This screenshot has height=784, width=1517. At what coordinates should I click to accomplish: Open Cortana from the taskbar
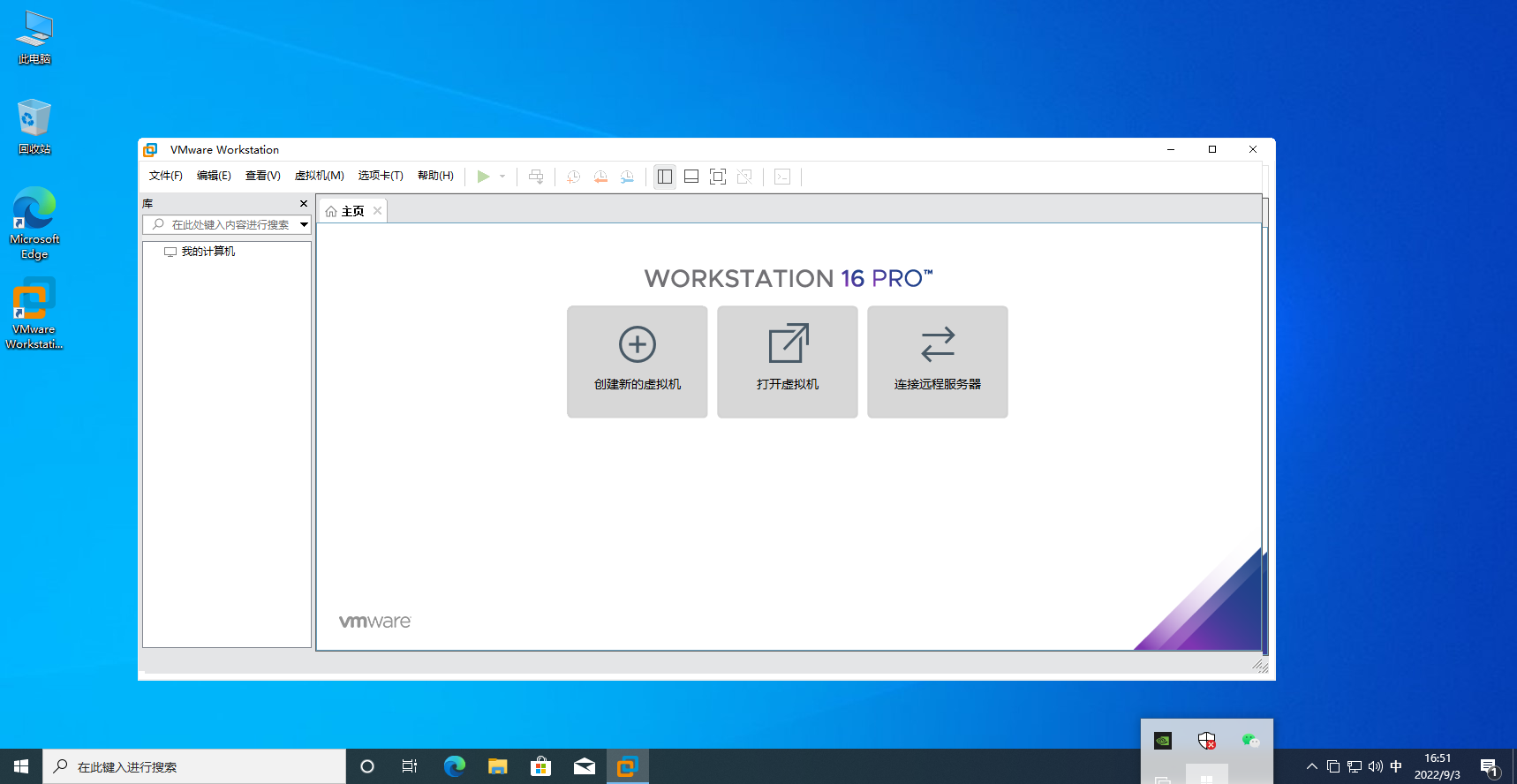click(367, 766)
